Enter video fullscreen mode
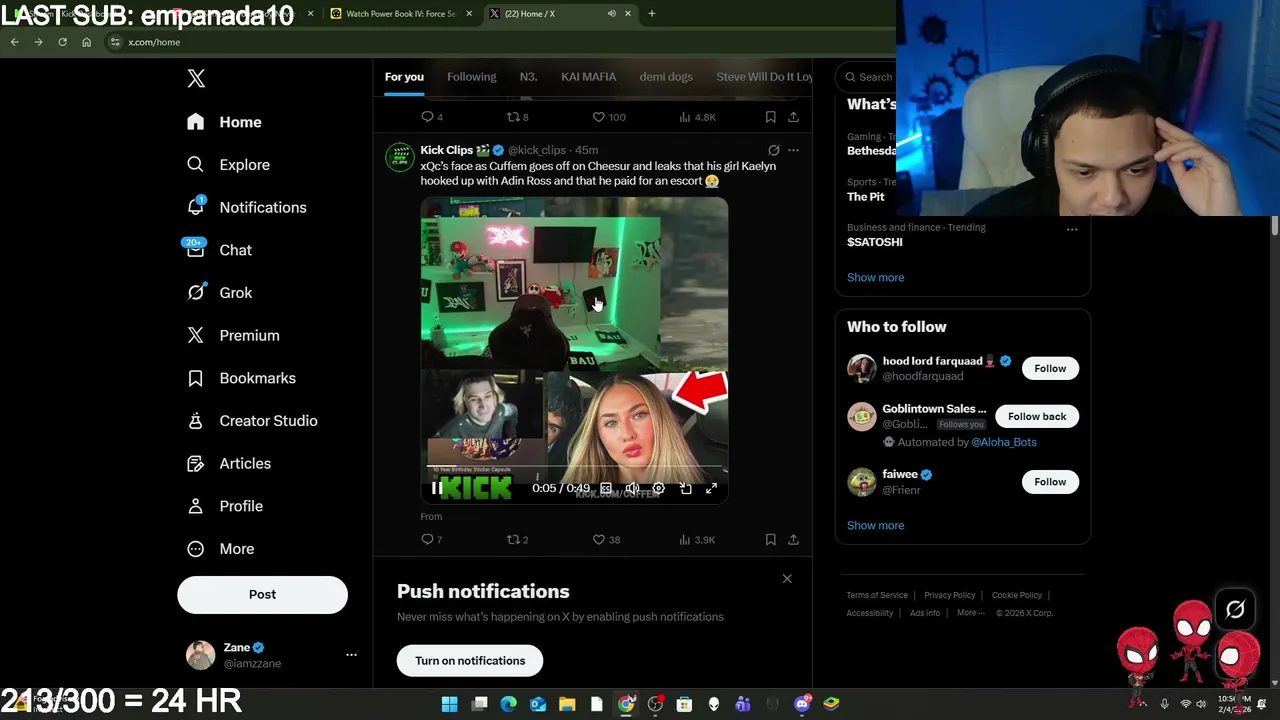The width and height of the screenshot is (1280, 720). pyautogui.click(x=711, y=488)
